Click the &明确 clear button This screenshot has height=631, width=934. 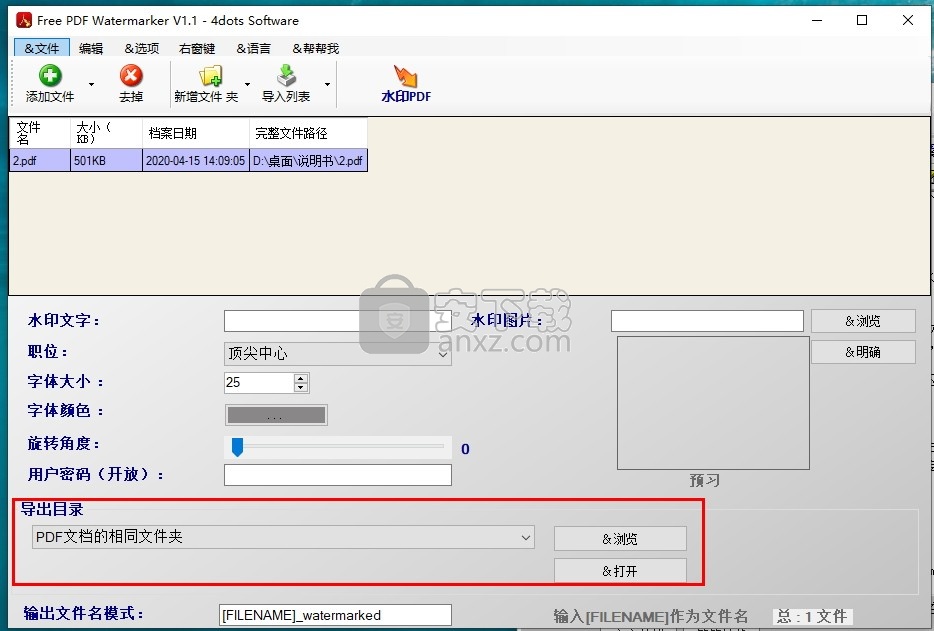(863, 352)
